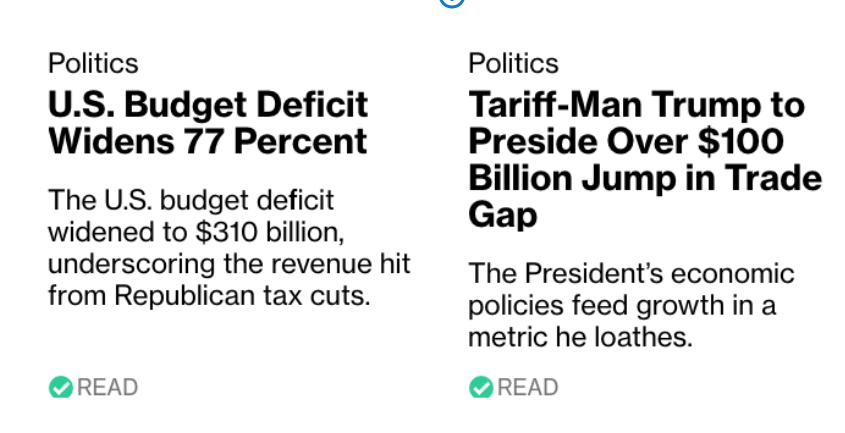Click the word 'Gap' ending the trade headline
845x433 pixels.
(503, 216)
